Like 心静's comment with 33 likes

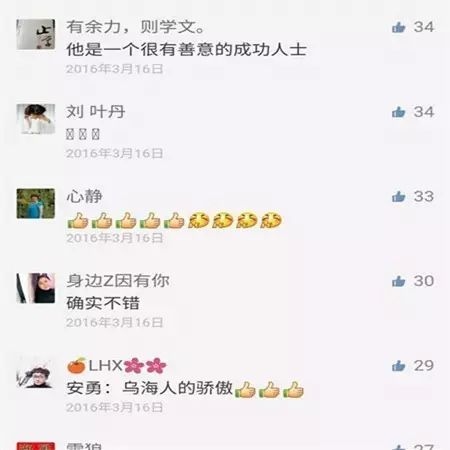[x=399, y=196]
